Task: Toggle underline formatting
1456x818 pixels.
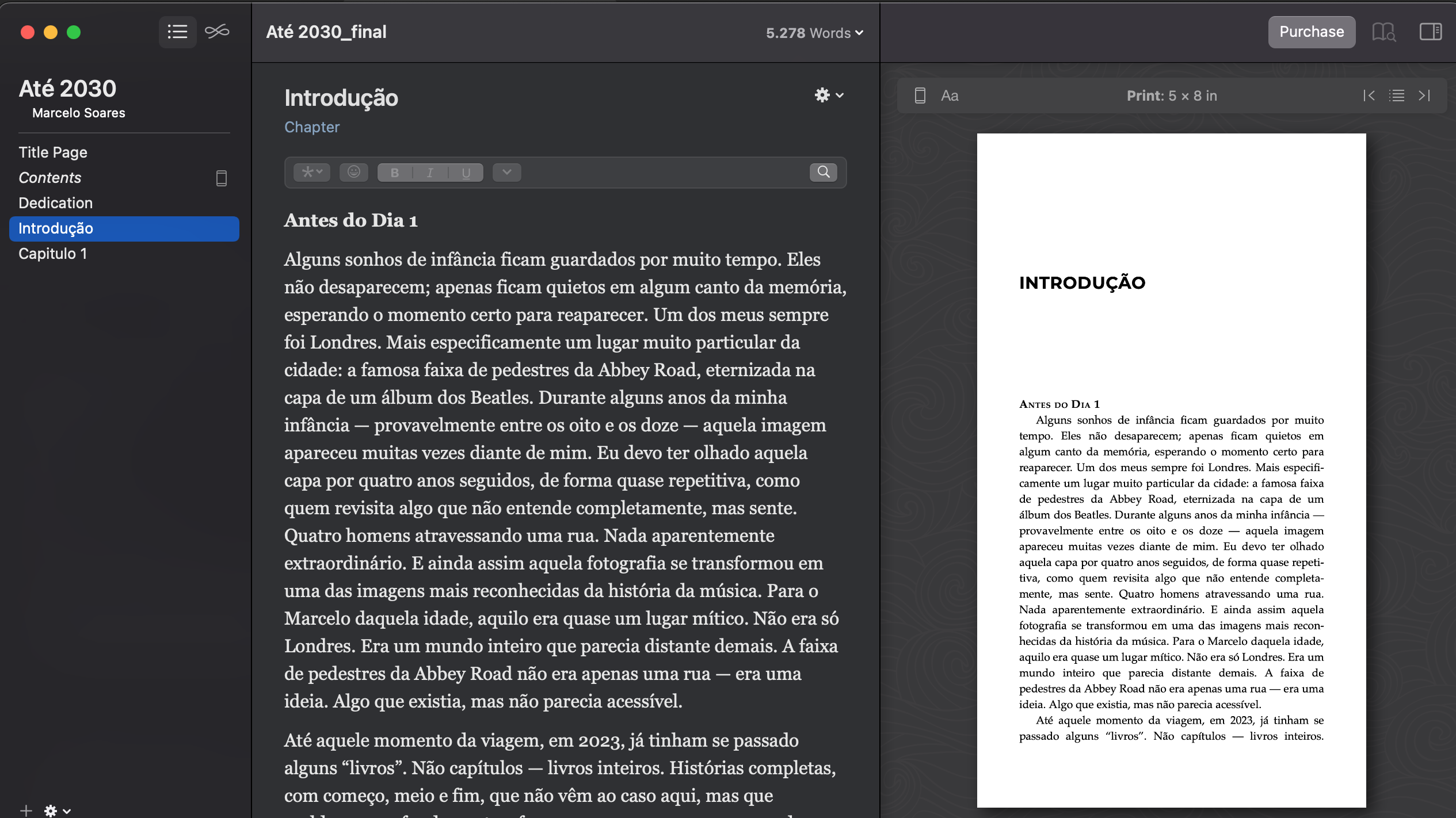Action: click(466, 173)
